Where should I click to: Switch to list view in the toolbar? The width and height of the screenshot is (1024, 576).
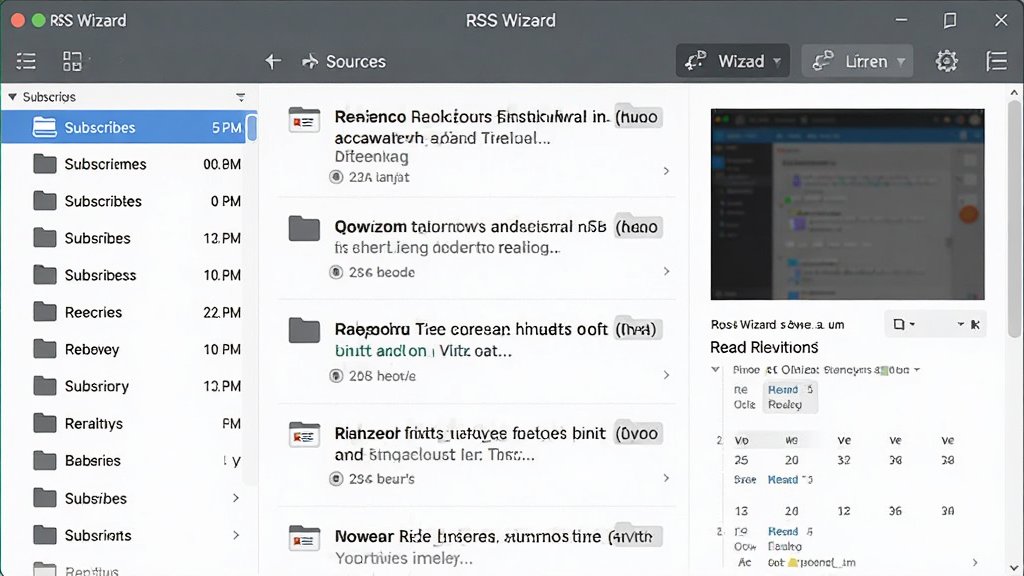point(26,61)
